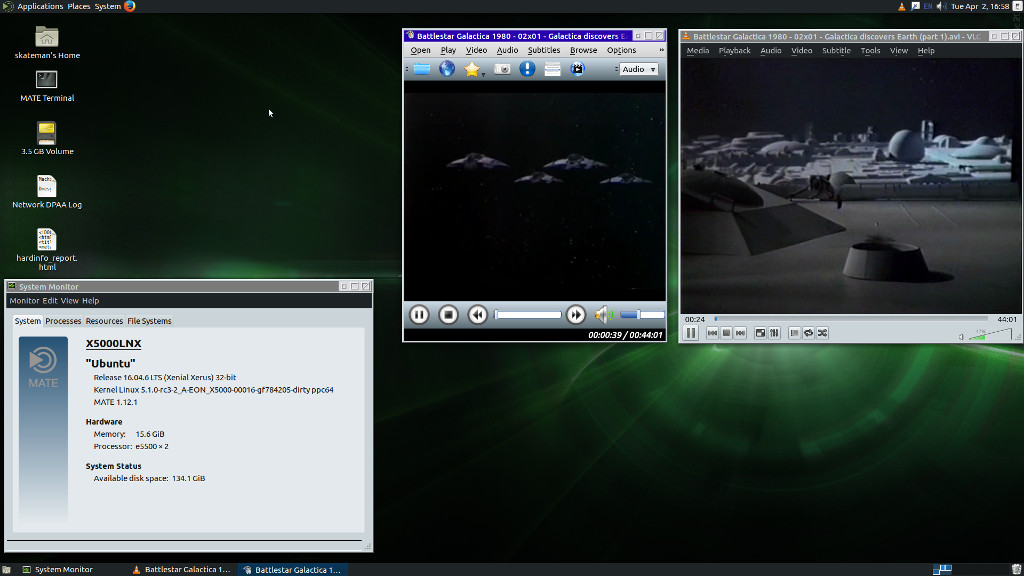Image resolution: width=1024 pixels, height=576 pixels.
Task: Toggle VLC's shuffle random button
Action: 822,333
